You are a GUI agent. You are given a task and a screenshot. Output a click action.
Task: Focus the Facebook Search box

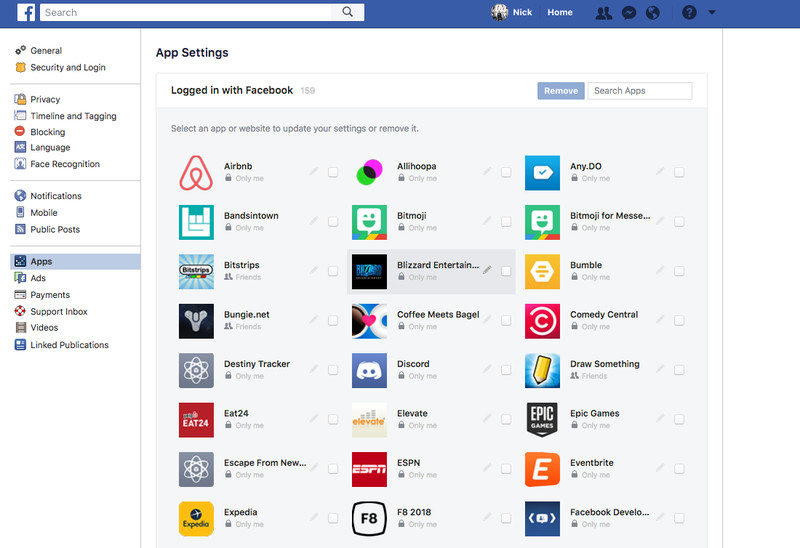(186, 12)
